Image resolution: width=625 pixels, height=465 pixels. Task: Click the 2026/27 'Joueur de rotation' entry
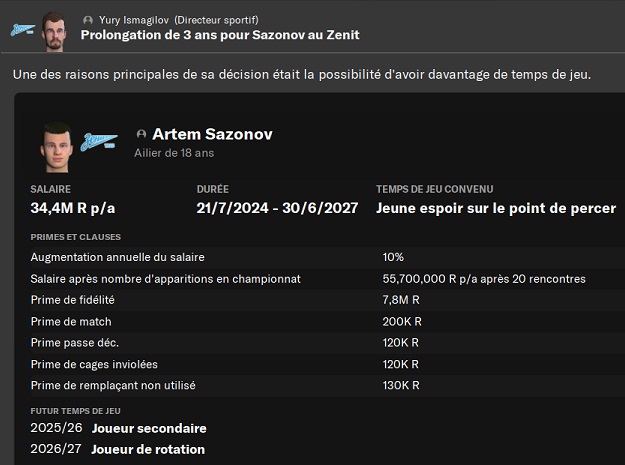tap(147, 449)
